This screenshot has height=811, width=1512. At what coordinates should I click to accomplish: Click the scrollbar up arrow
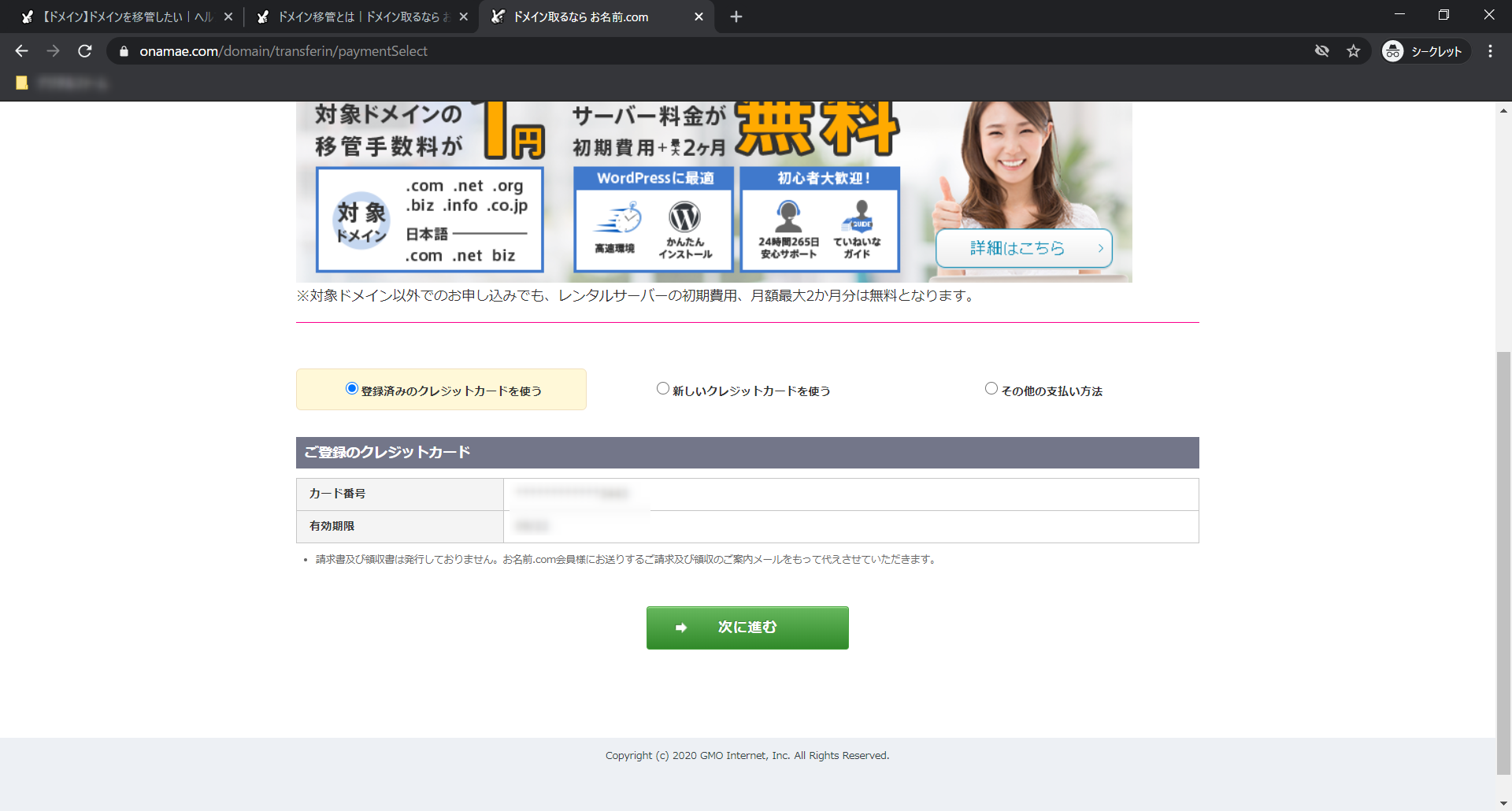(1504, 111)
